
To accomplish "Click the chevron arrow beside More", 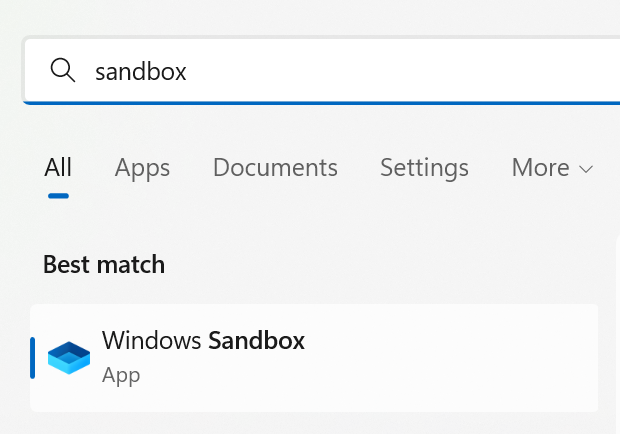I will [x=586, y=169].
